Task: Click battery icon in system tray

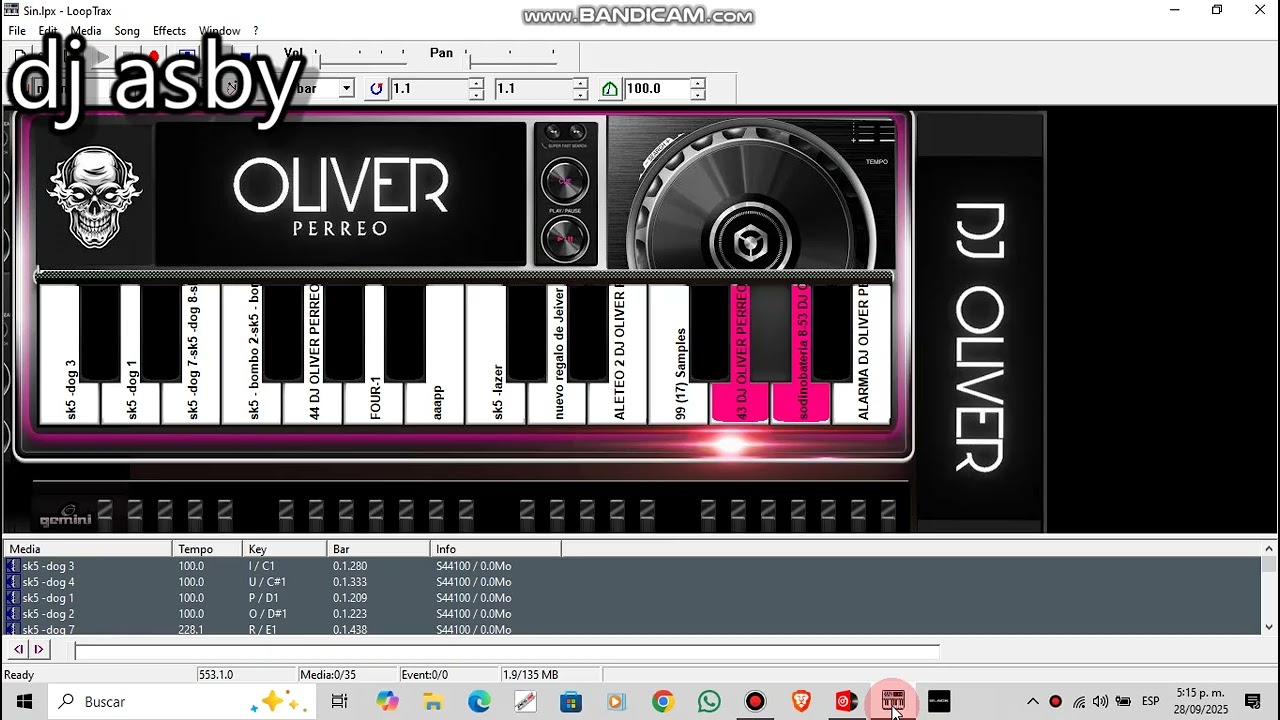Action: pyautogui.click(x=1123, y=702)
